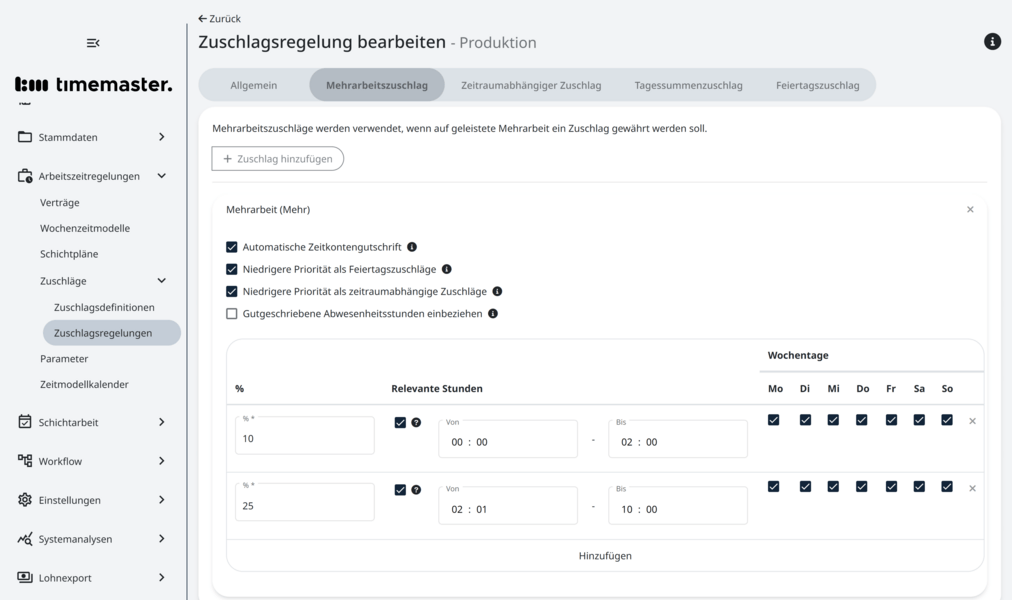Enable Gutgeschriebene Abwesenheitsstunden einbeziehen checkbox

(232, 314)
